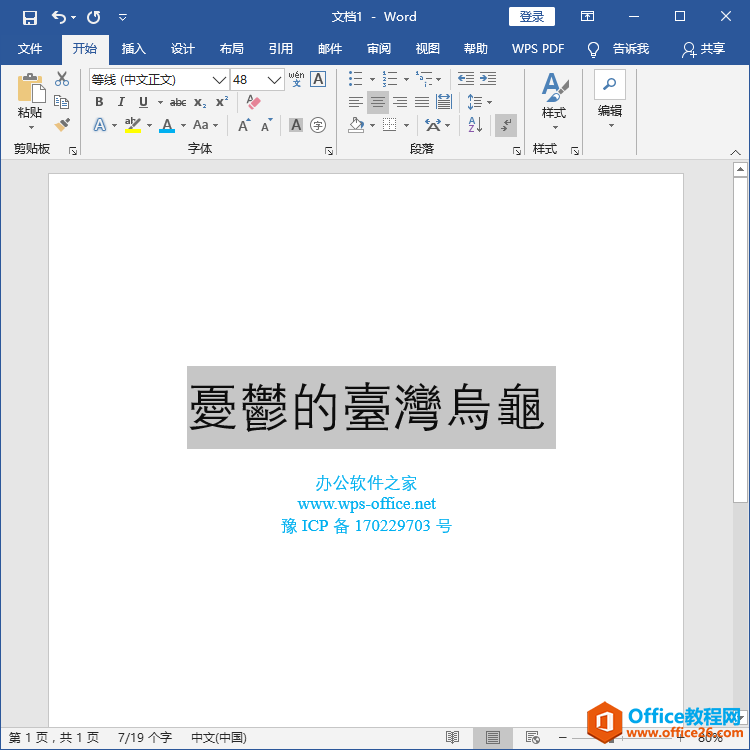Open font color dropdown arrow
Image resolution: width=750 pixels, height=750 pixels.
pos(183,126)
